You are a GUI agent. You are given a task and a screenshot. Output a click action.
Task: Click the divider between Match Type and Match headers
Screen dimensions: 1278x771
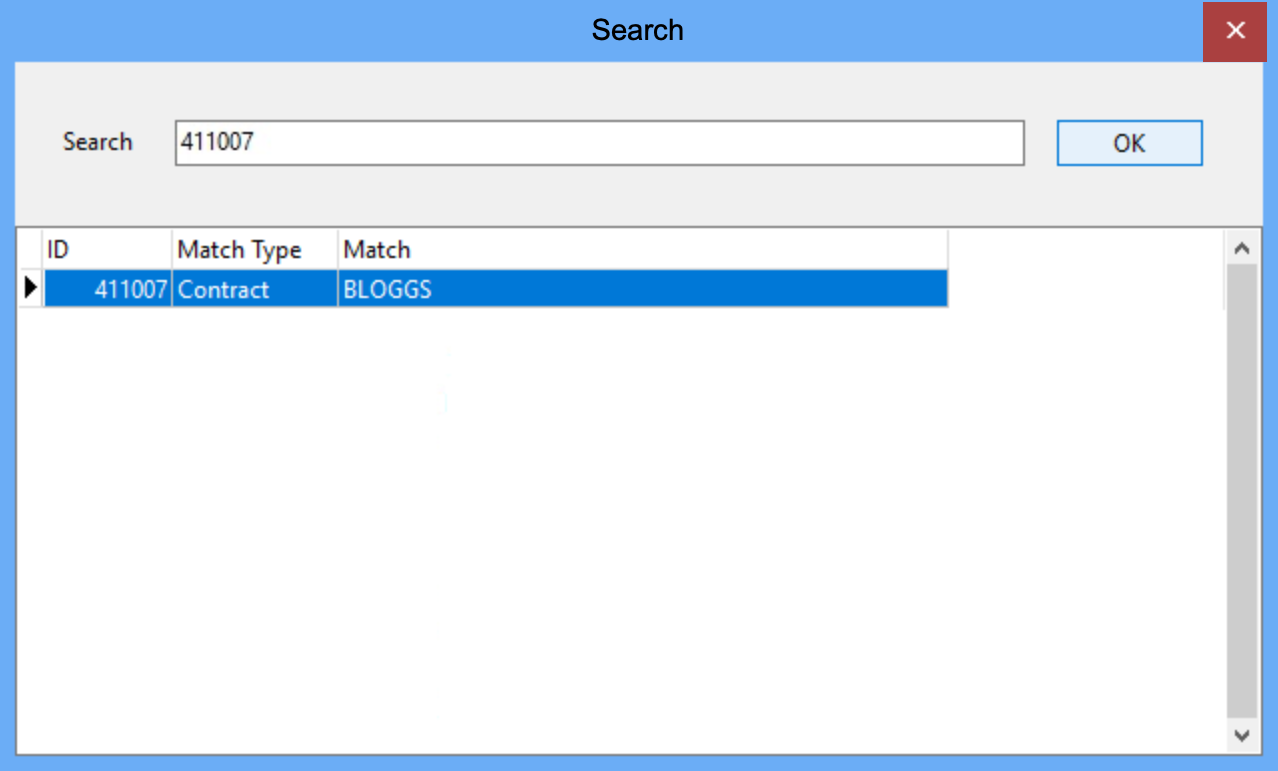point(338,249)
